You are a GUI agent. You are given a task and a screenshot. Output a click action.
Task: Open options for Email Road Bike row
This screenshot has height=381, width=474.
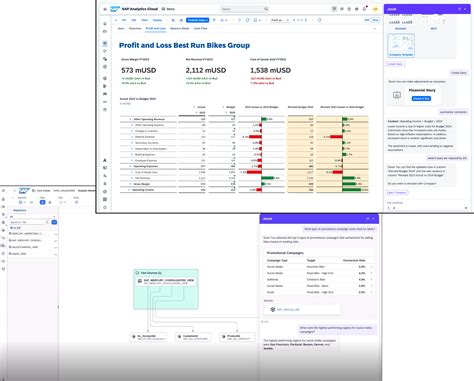click(x=372, y=292)
